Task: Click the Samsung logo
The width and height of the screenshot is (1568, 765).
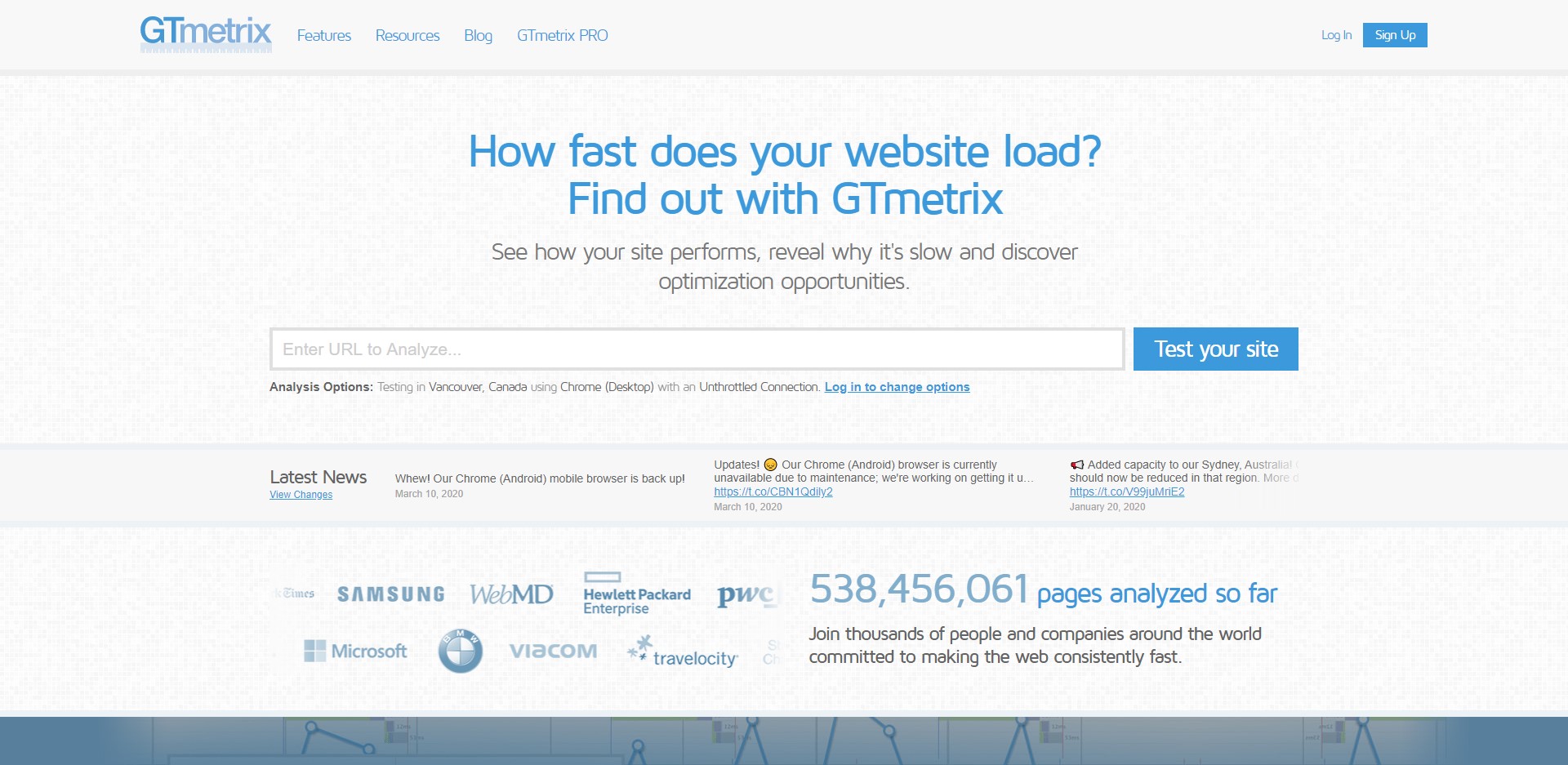Action: 391,594
